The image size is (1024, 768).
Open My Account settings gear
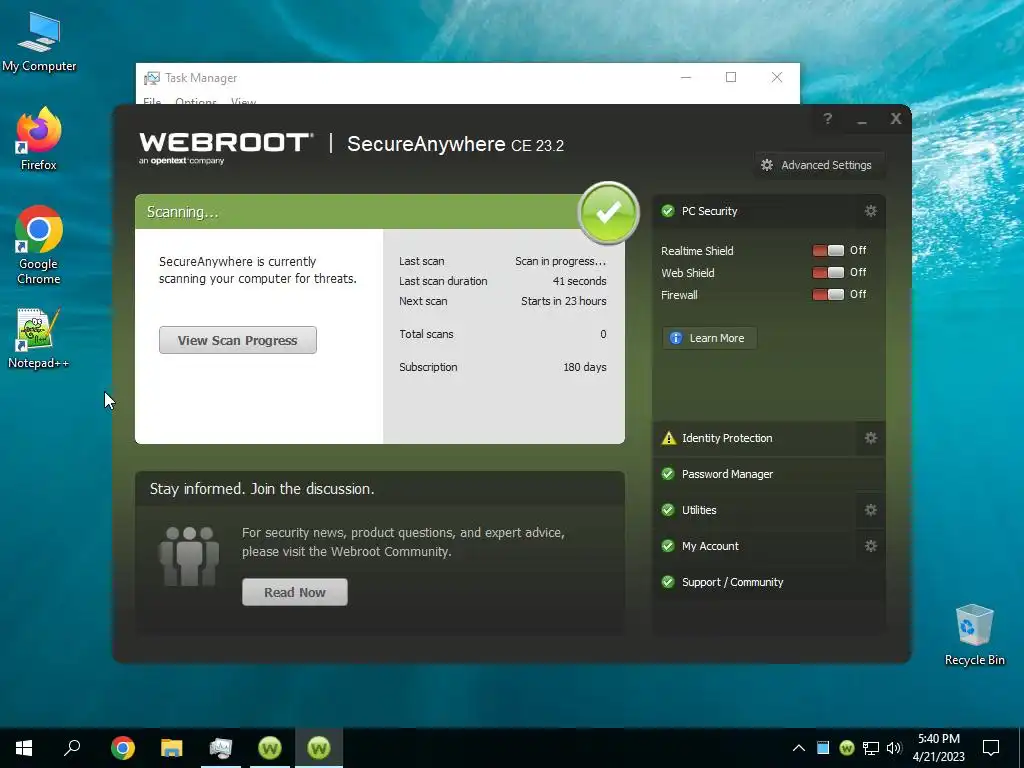871,546
